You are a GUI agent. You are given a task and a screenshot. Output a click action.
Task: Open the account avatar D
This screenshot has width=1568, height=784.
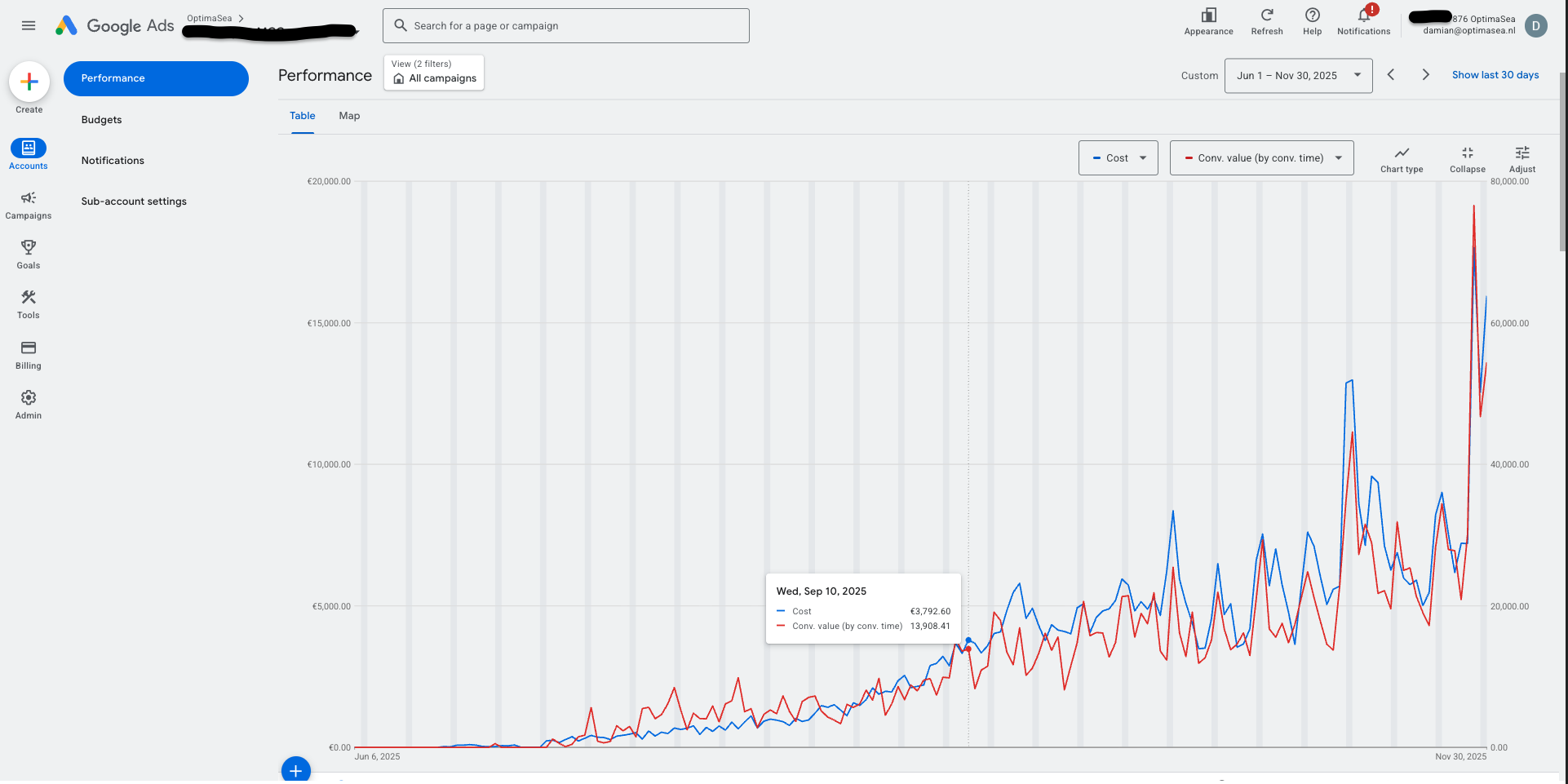(x=1536, y=26)
